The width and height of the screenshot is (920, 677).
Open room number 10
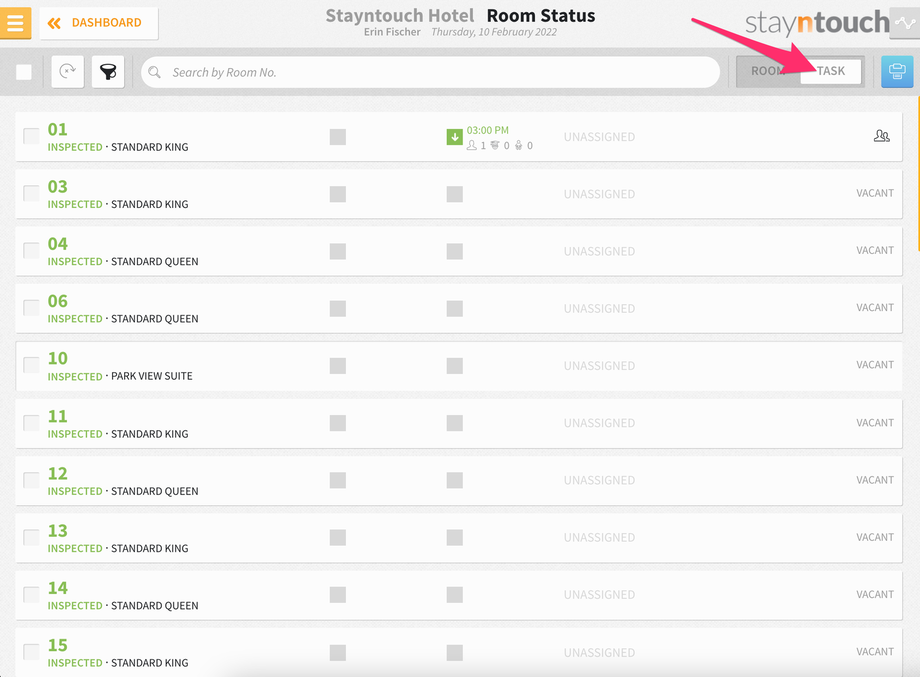click(58, 358)
